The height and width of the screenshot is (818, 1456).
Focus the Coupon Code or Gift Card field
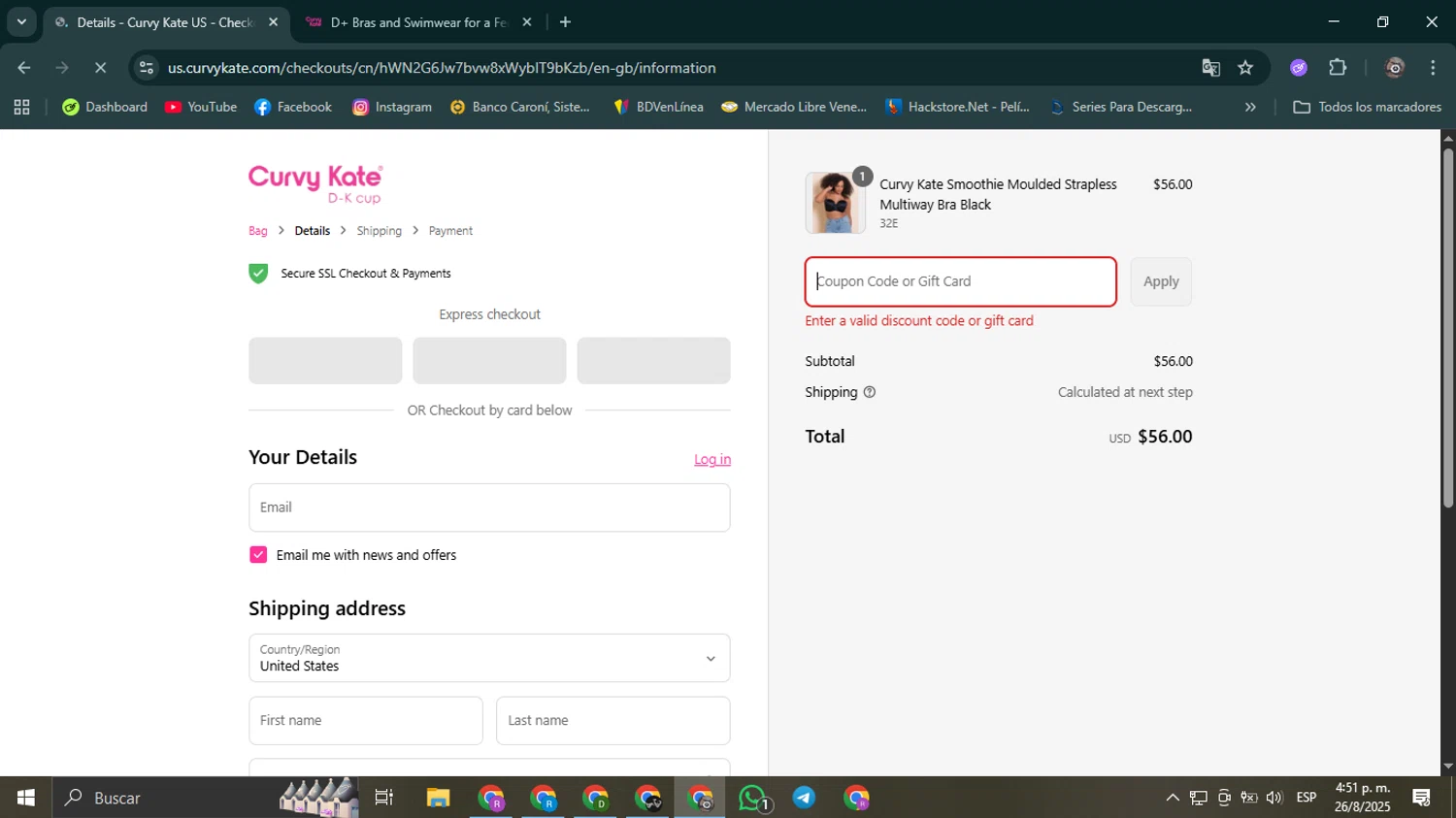pyautogui.click(x=961, y=281)
